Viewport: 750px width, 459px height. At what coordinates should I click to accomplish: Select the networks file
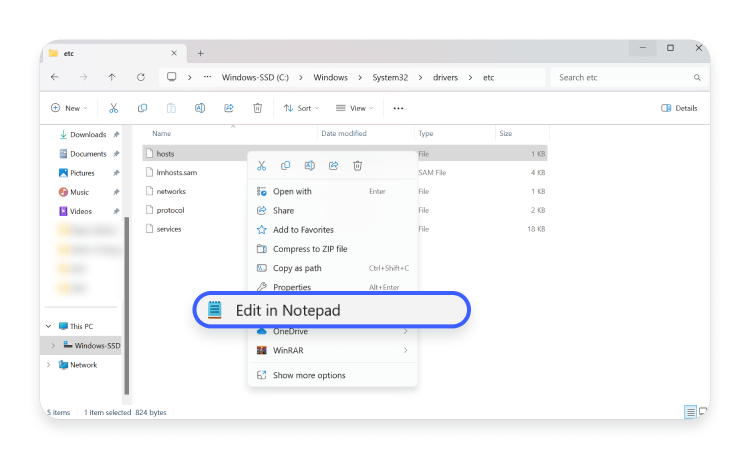(171, 191)
